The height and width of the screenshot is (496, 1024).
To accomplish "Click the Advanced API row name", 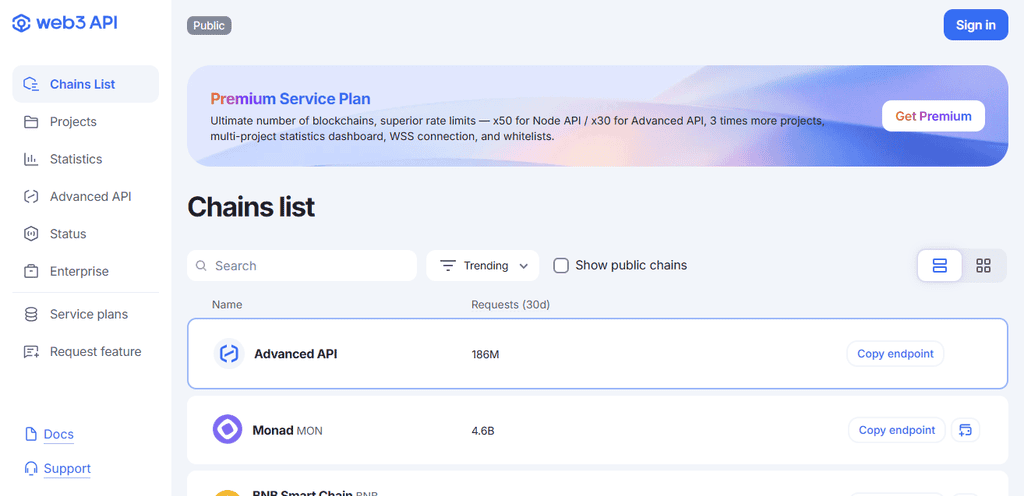I will point(296,354).
